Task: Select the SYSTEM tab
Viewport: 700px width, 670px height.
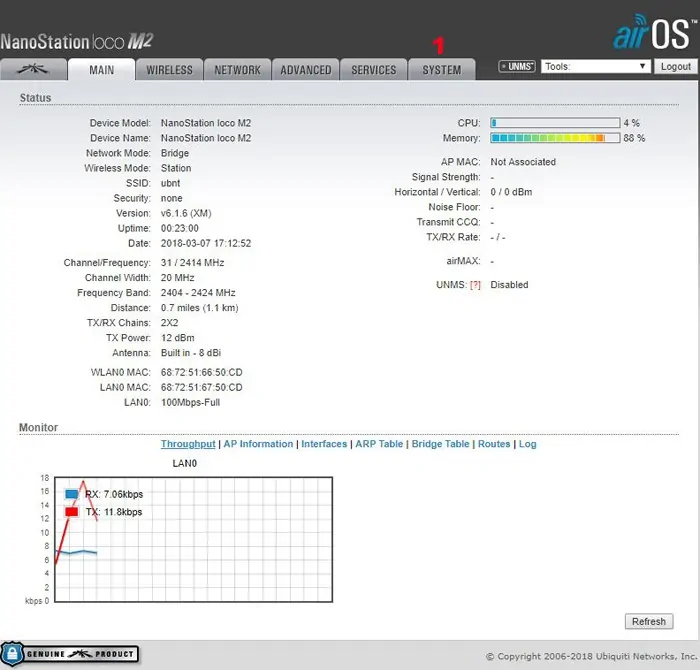Action: 441,70
